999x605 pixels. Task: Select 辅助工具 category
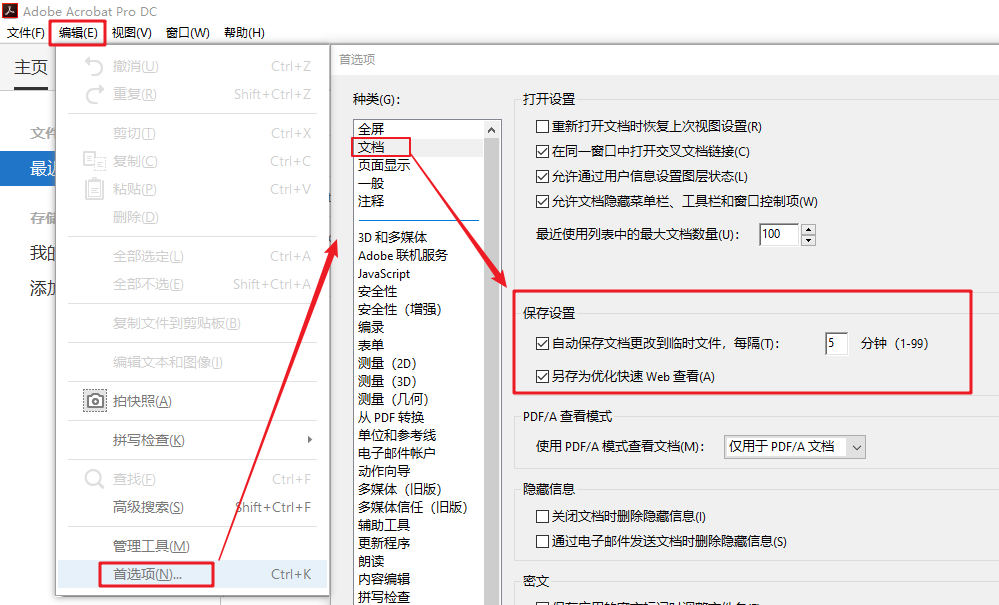click(x=384, y=525)
